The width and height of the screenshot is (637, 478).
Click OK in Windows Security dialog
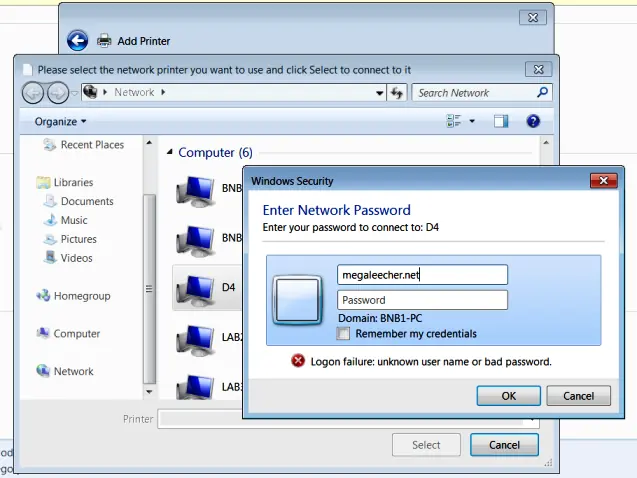tap(509, 396)
